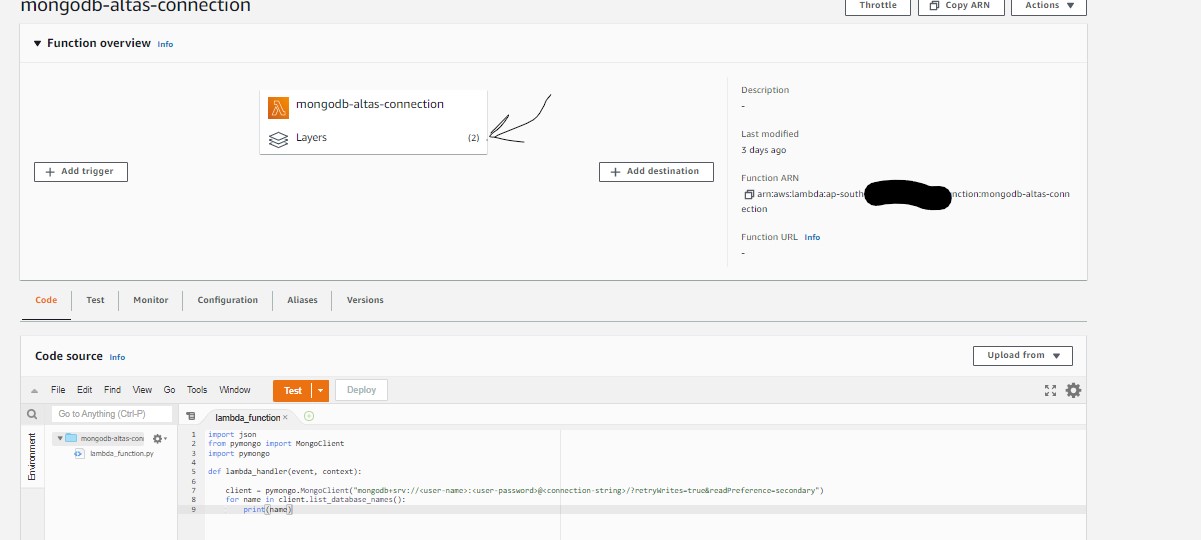The height and width of the screenshot is (540, 1201).
Task: Close the lambda_function editor tab
Action: point(285,417)
